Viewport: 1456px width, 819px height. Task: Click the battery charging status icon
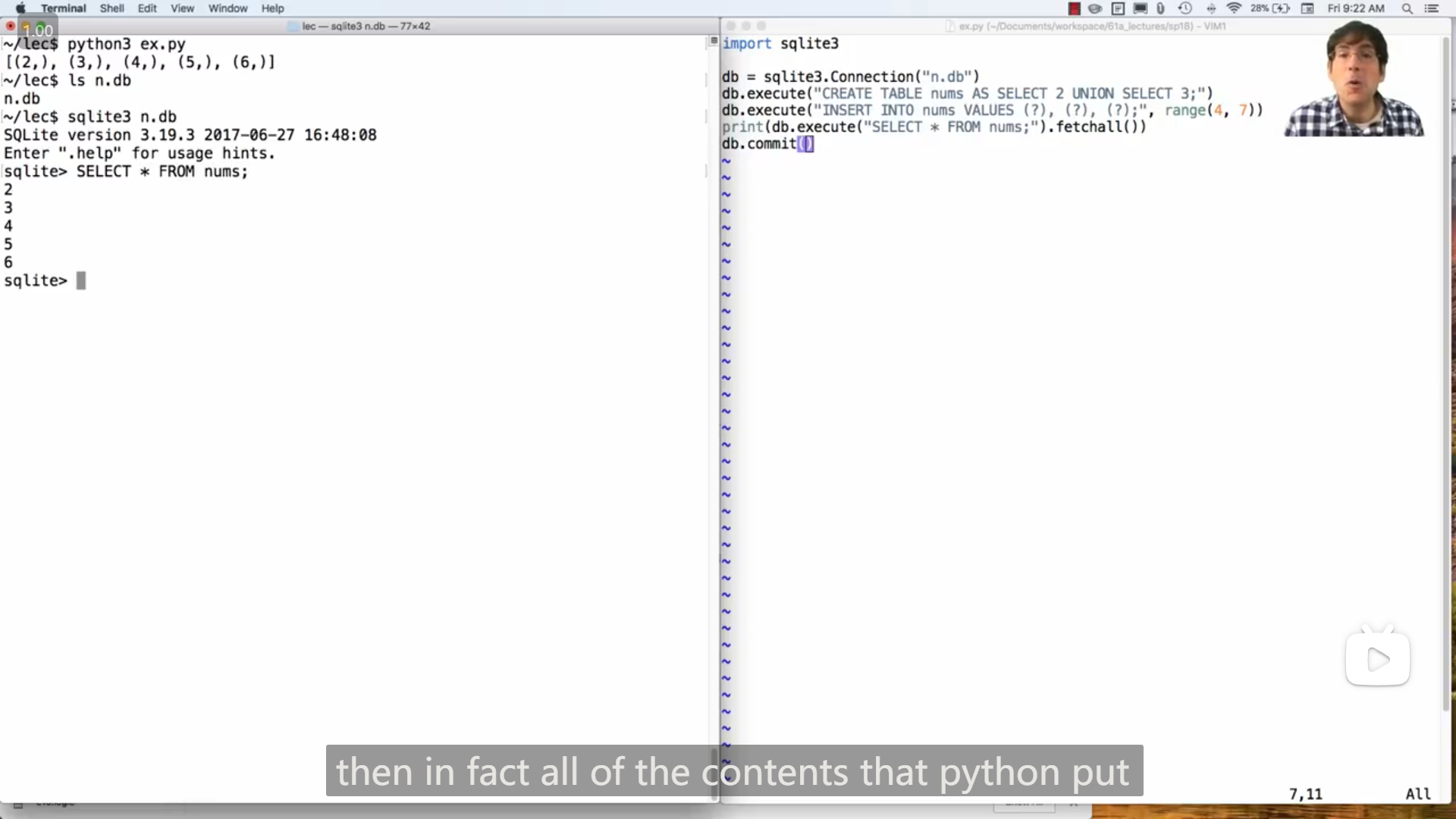pyautogui.click(x=1281, y=8)
